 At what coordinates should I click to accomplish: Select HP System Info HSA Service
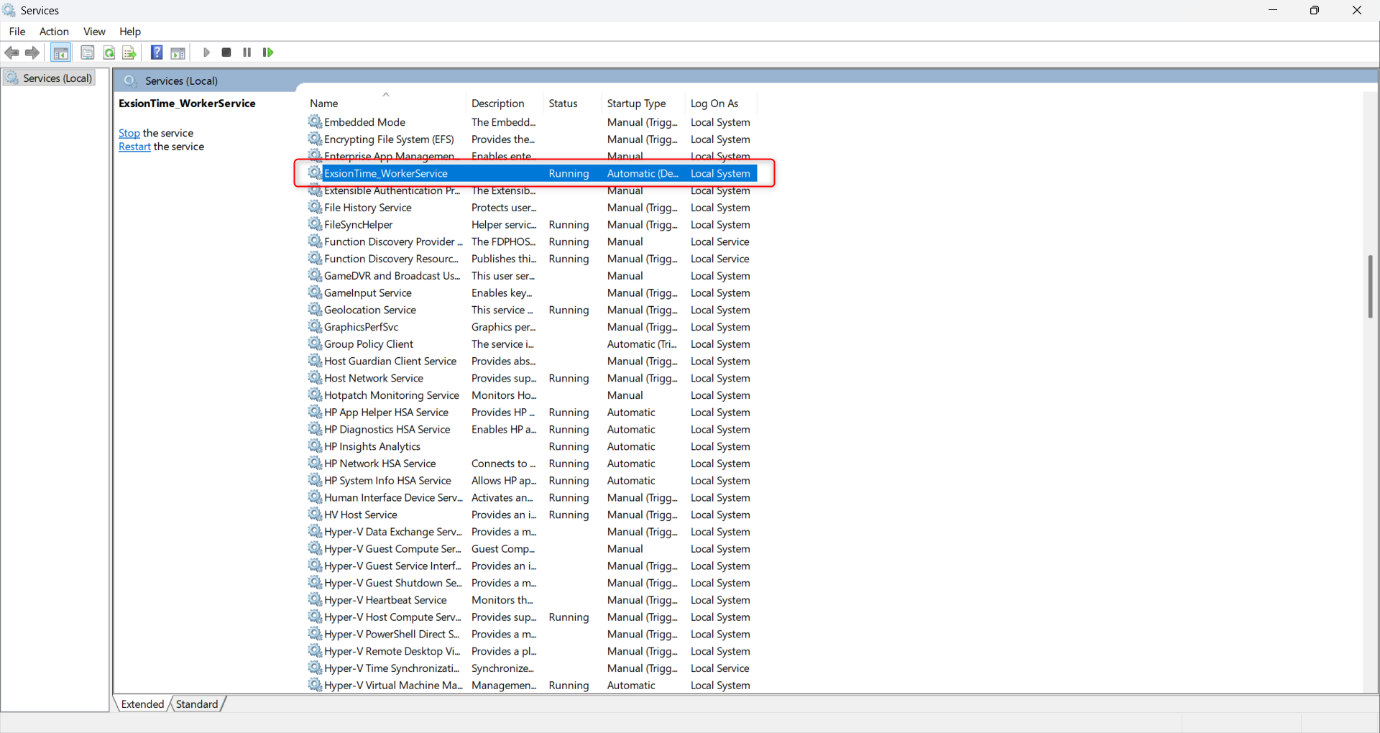click(x=531, y=480)
